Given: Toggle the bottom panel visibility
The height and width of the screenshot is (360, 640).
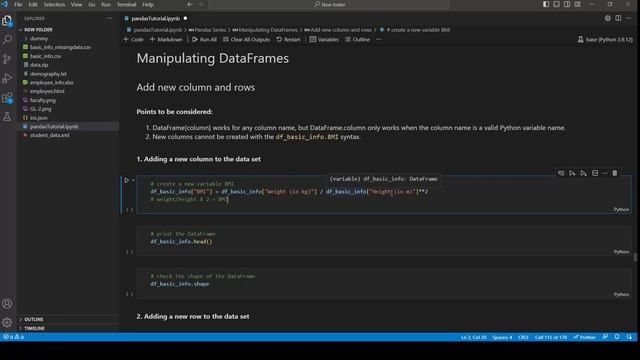Looking at the screenshot, I should point(556,4).
